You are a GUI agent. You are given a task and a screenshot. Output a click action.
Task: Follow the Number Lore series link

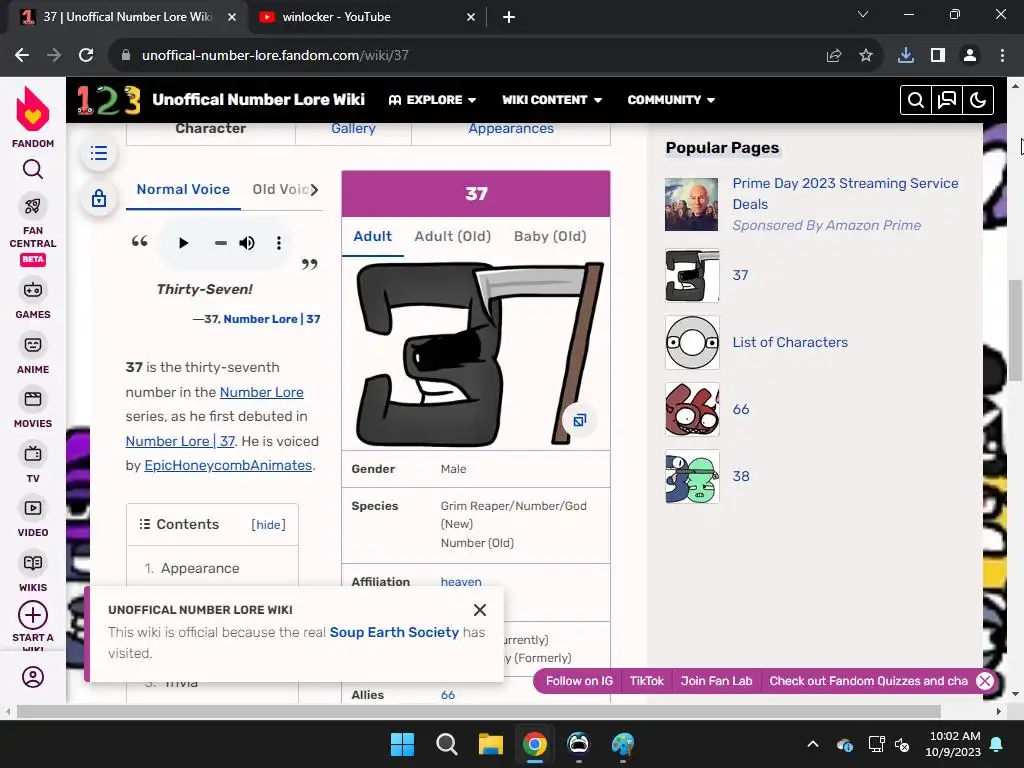pos(261,392)
